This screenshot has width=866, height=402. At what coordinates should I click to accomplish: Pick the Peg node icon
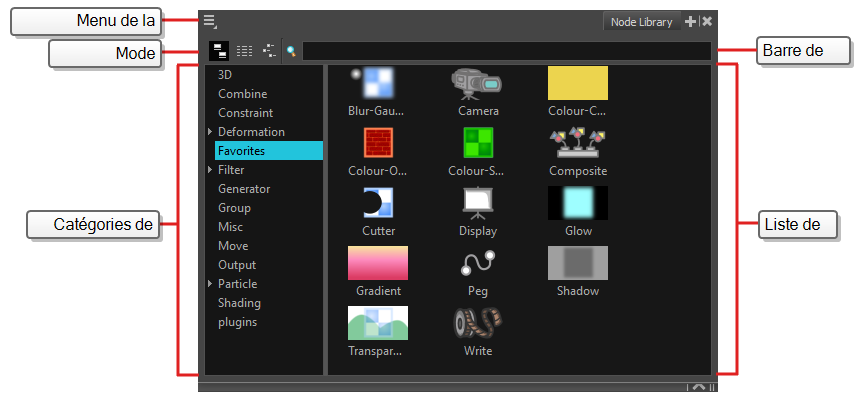477,264
